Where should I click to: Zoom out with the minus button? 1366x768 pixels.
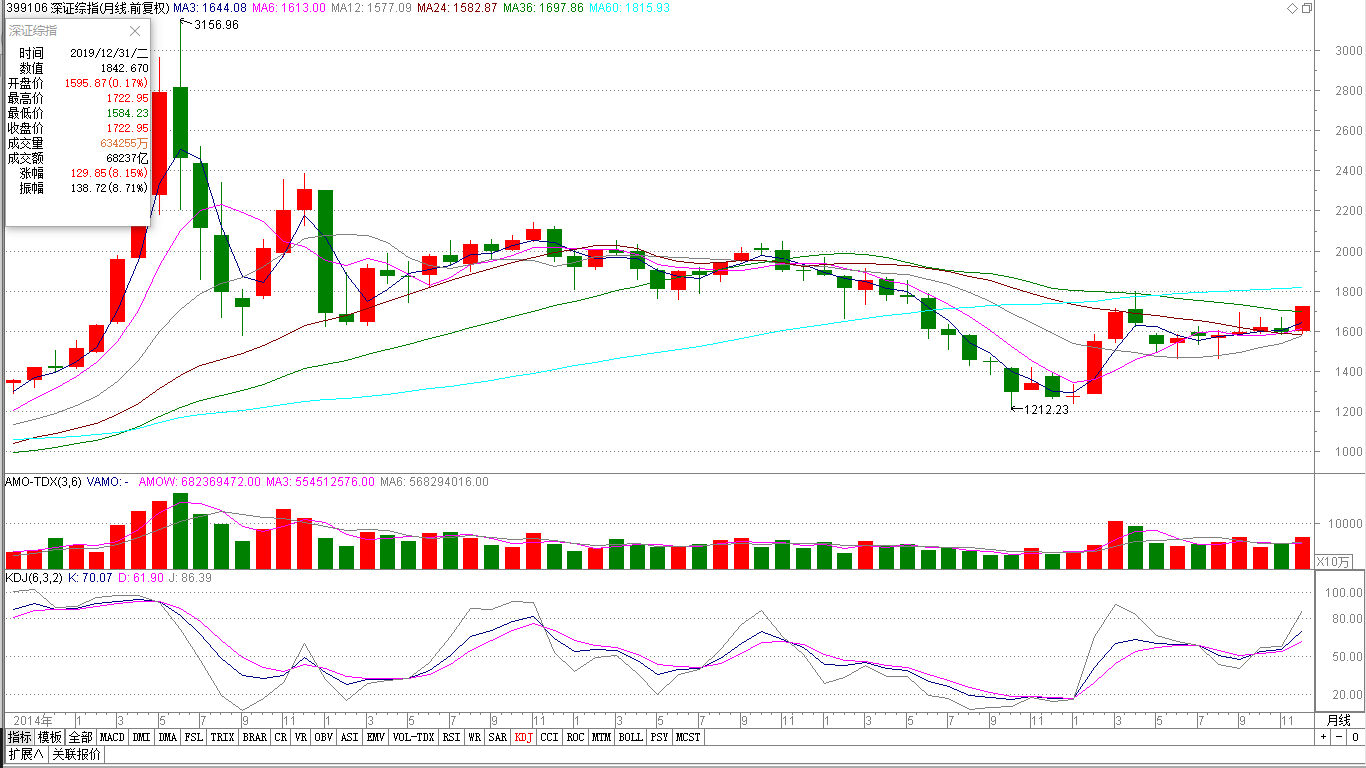tap(1338, 737)
